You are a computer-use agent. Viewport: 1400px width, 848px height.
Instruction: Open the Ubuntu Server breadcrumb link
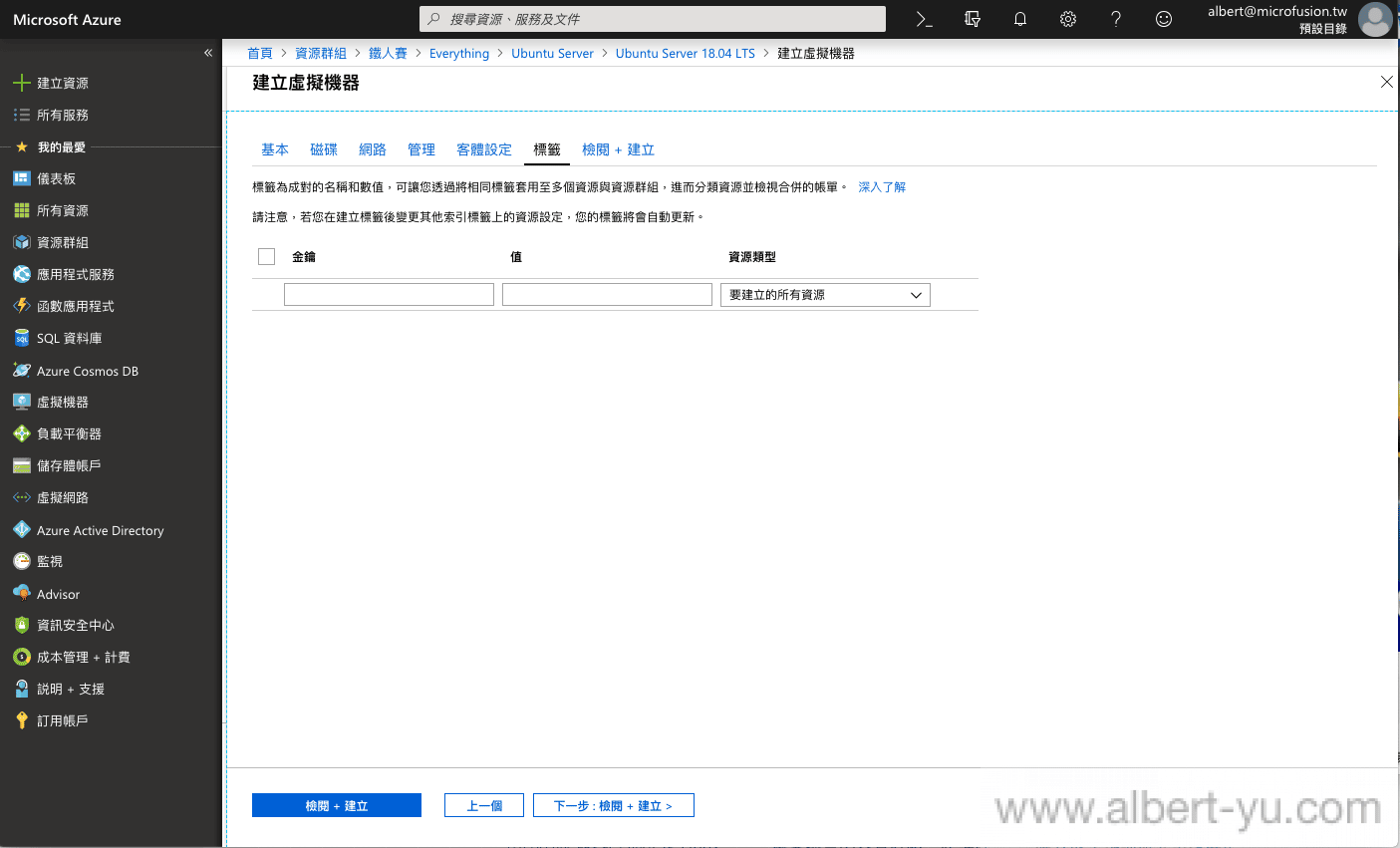click(552, 53)
